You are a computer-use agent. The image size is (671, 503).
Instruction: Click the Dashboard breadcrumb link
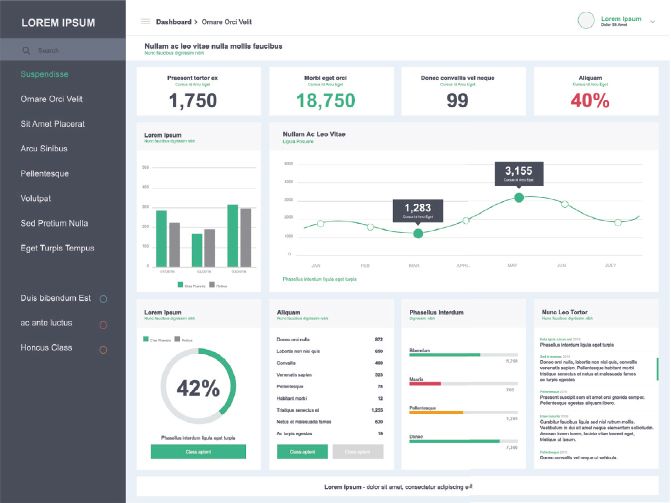coord(175,21)
